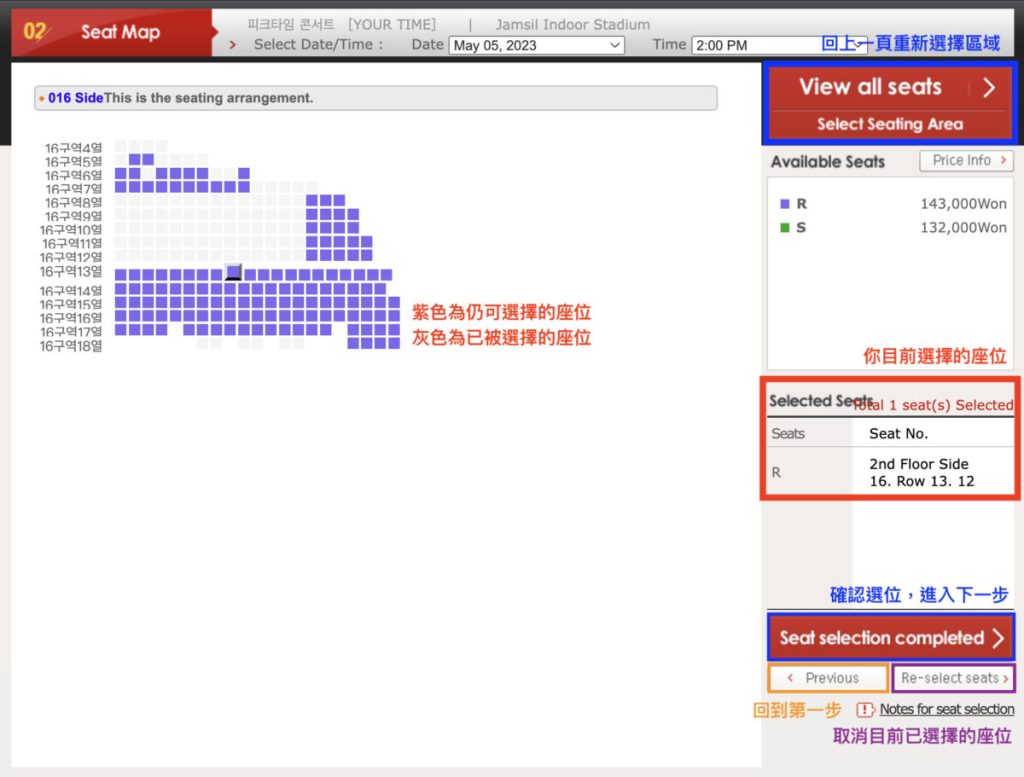This screenshot has width=1024, height=777.
Task: Expand the Price Info panel
Action: 965,161
